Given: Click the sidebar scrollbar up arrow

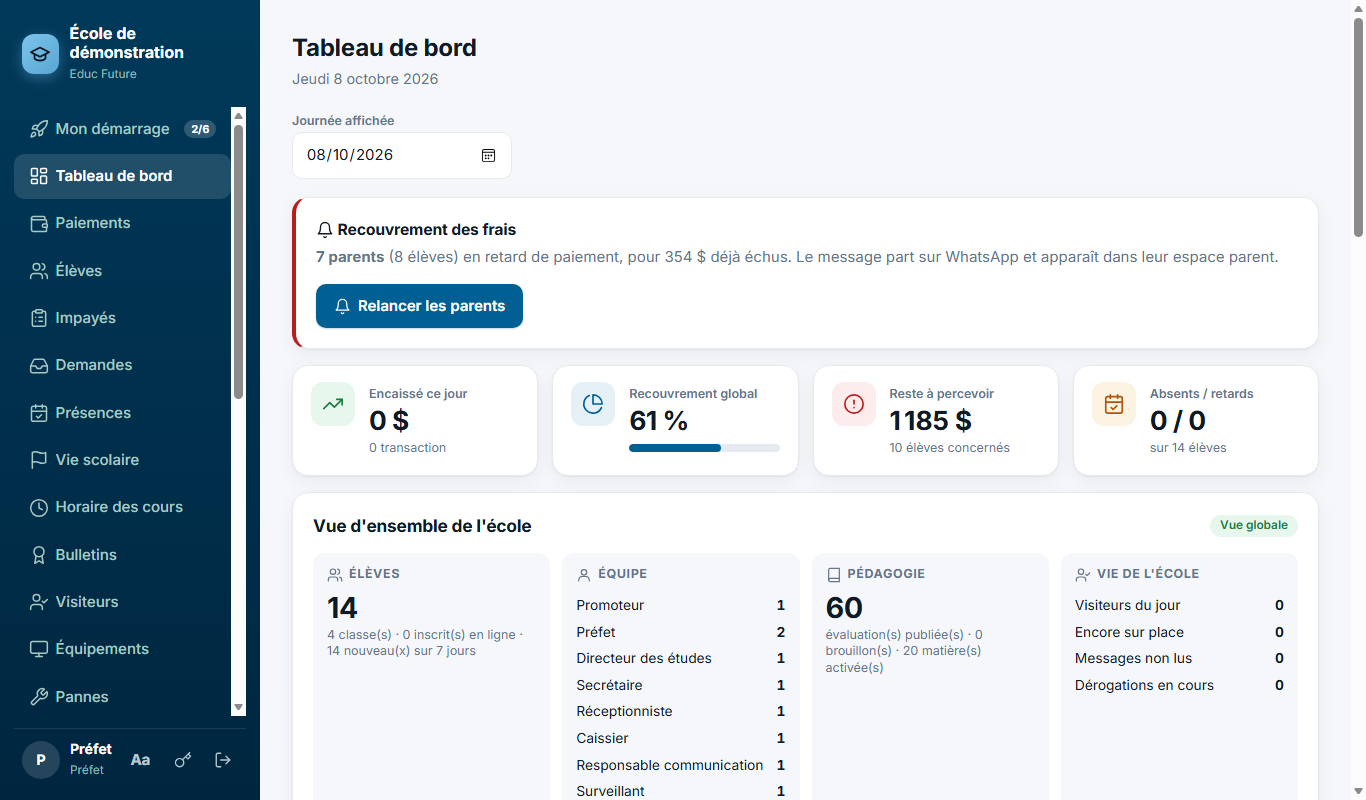Looking at the screenshot, I should pyautogui.click(x=238, y=116).
